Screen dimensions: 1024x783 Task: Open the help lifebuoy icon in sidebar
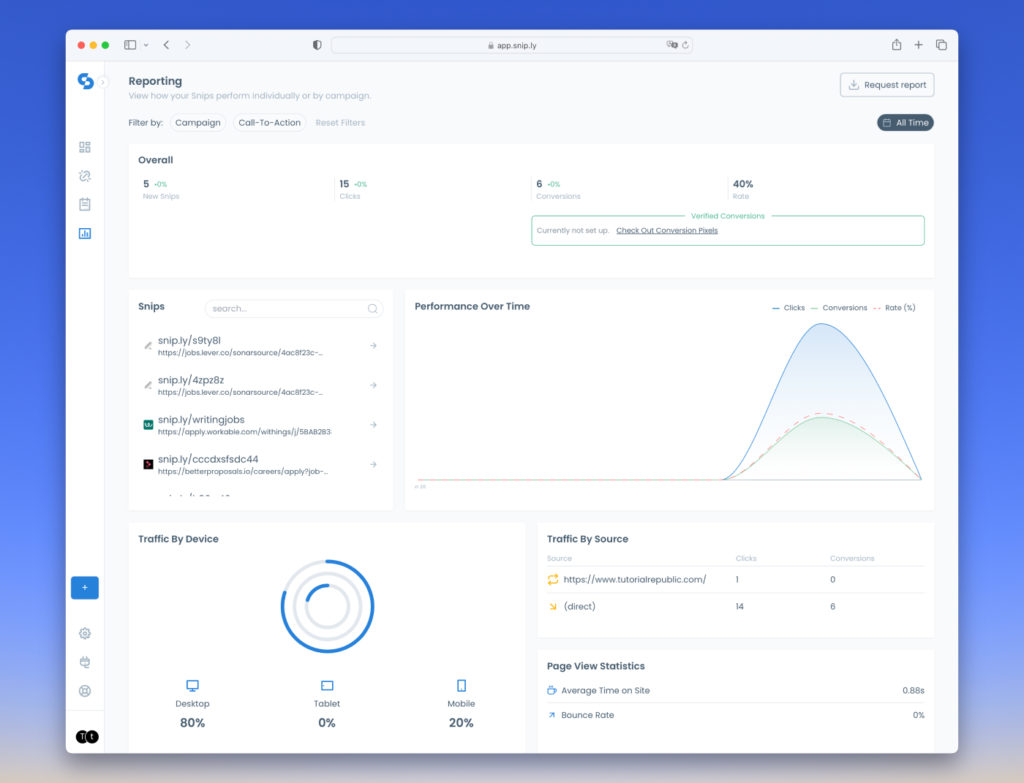click(85, 691)
